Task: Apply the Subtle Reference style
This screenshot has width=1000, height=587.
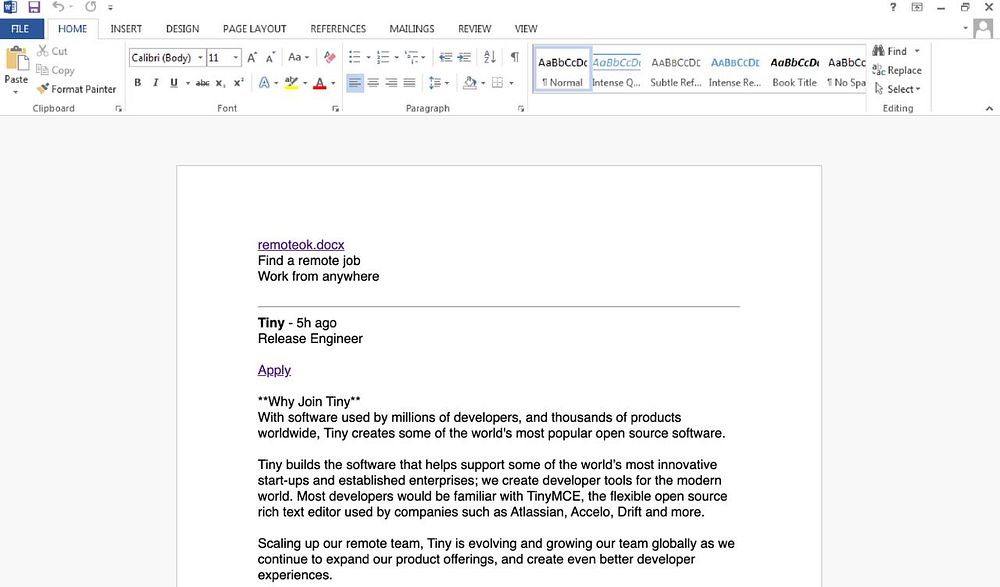Action: click(675, 69)
